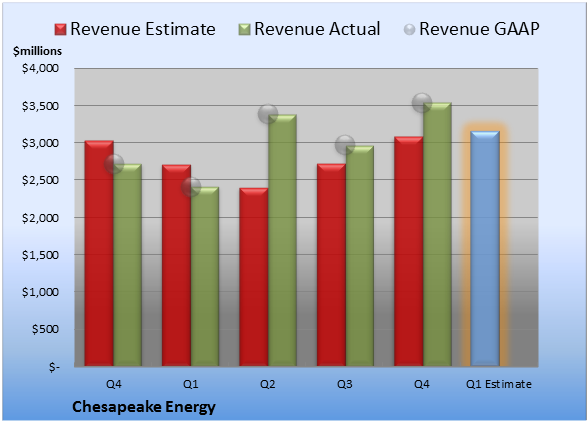The image size is (588, 422).
Task: Click the 'Q1 Estimate' x-axis label
Action: pyautogui.click(x=499, y=384)
